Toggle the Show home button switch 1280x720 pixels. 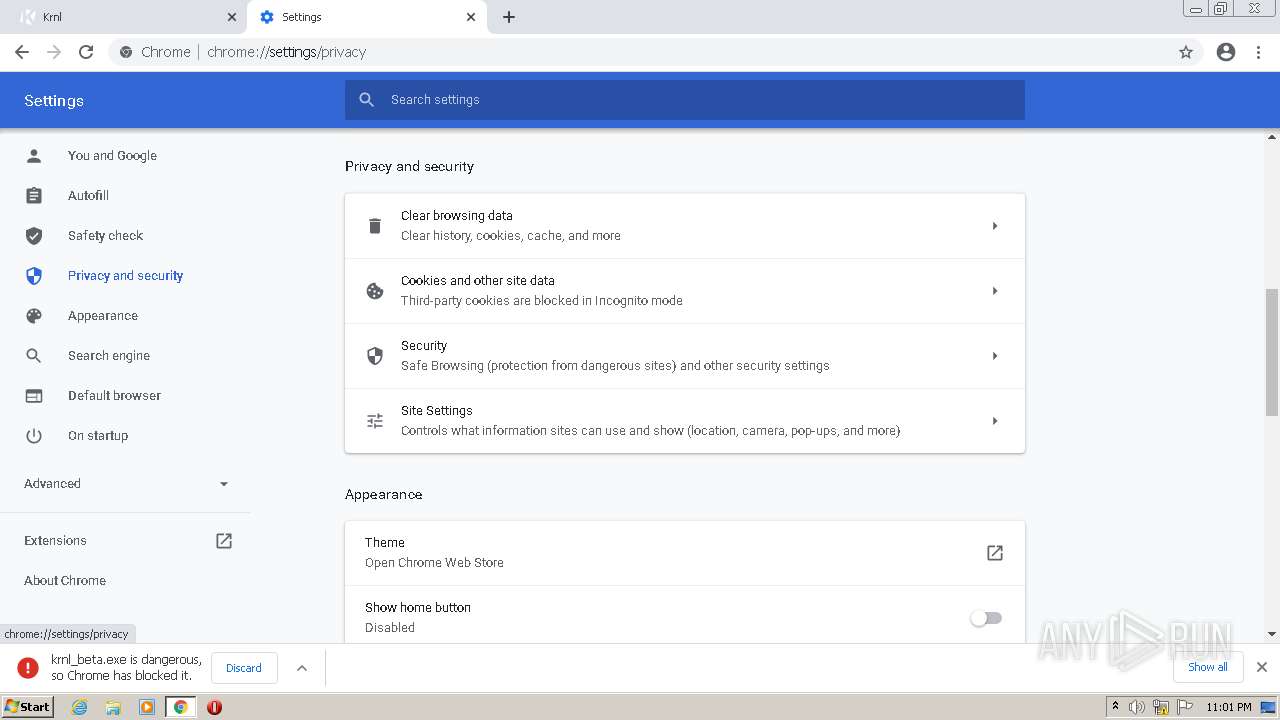click(986, 618)
